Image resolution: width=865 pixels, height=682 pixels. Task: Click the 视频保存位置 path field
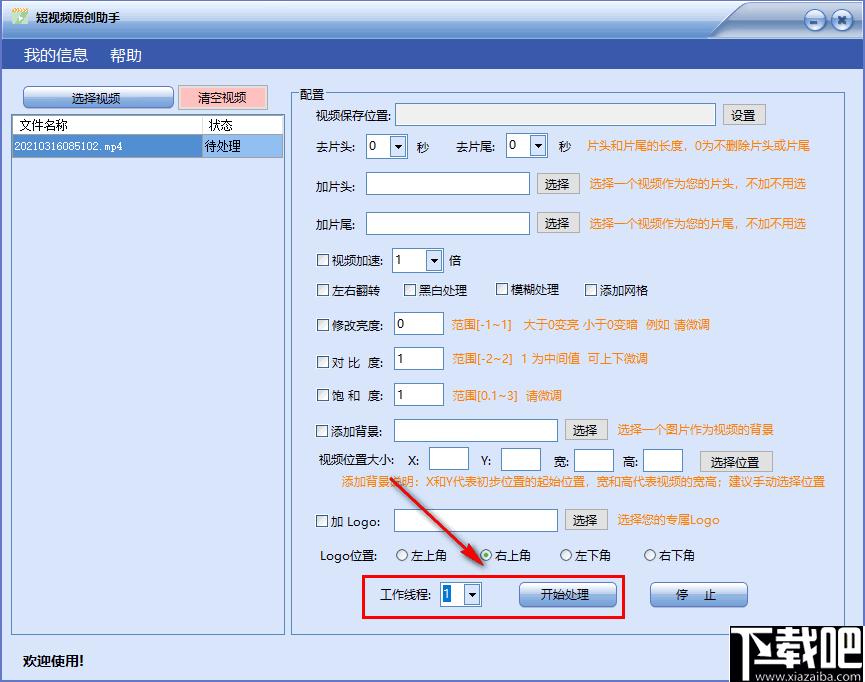click(555, 115)
